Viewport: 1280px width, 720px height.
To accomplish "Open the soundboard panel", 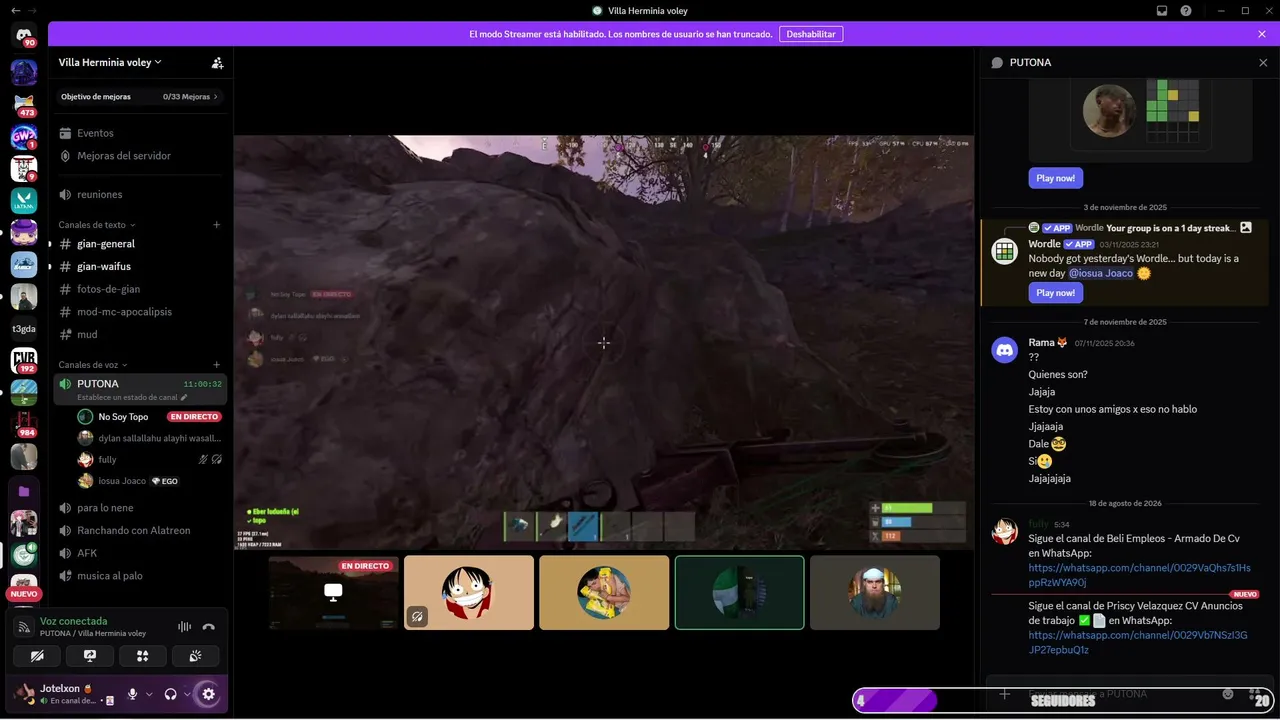I will coord(195,656).
